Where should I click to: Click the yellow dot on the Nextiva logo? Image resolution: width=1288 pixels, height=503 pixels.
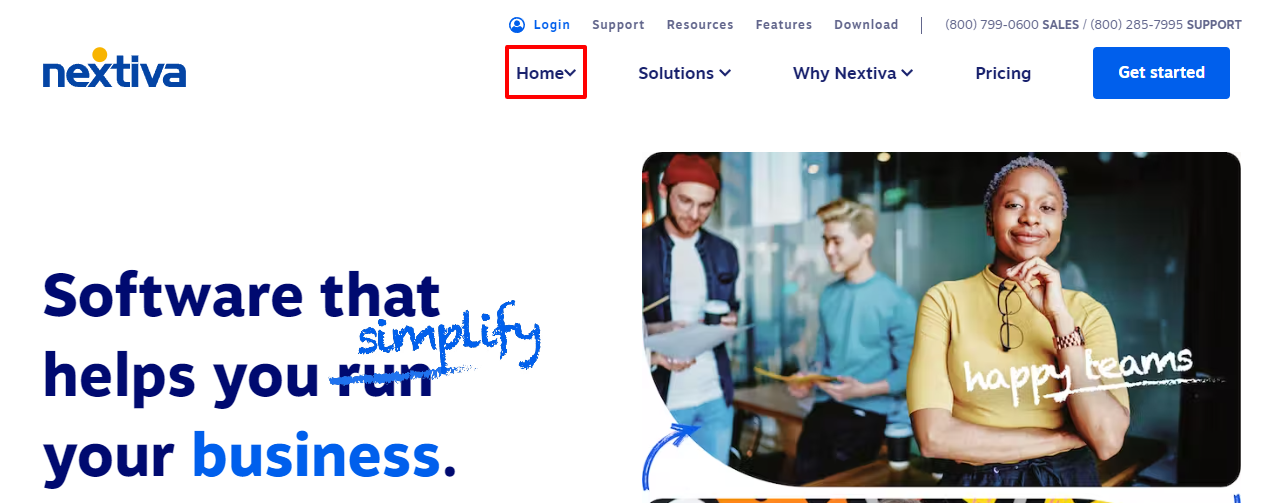point(99,54)
